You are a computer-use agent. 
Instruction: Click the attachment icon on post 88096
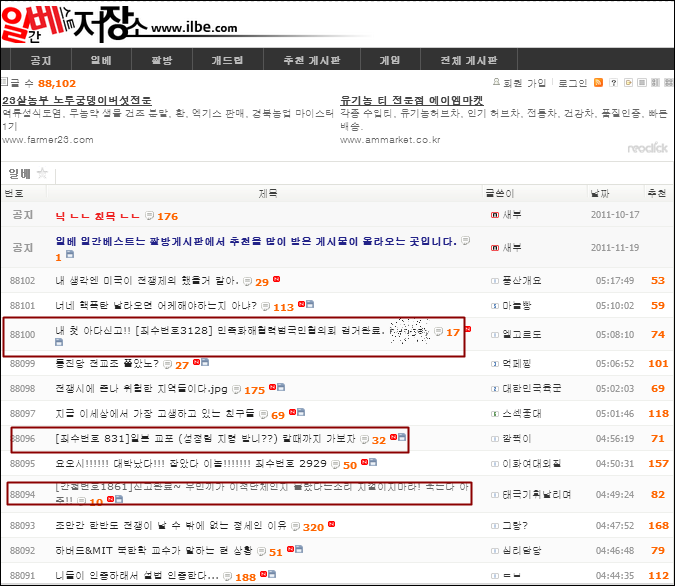coord(402,437)
